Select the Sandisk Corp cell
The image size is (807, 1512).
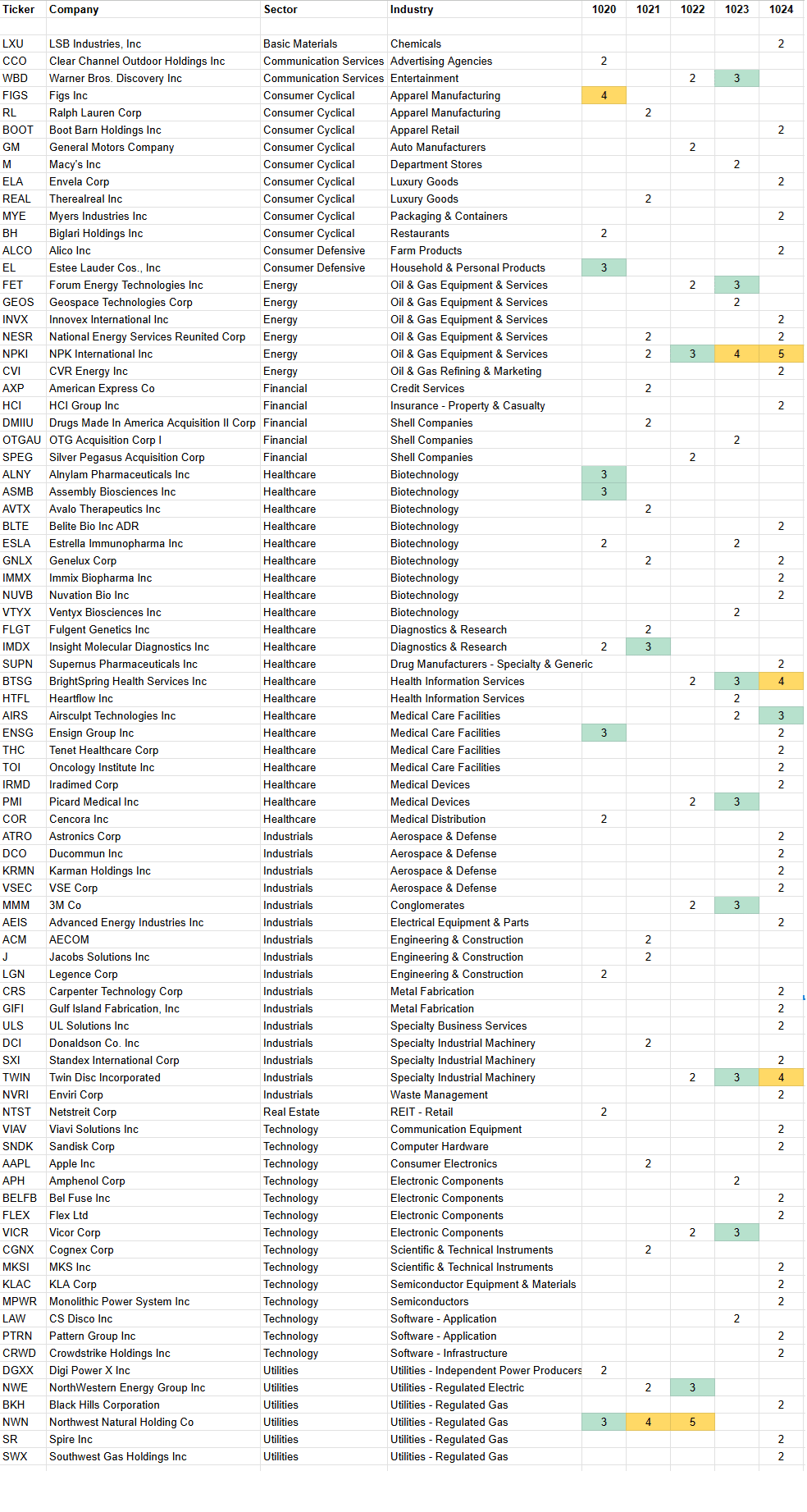pos(153,1146)
